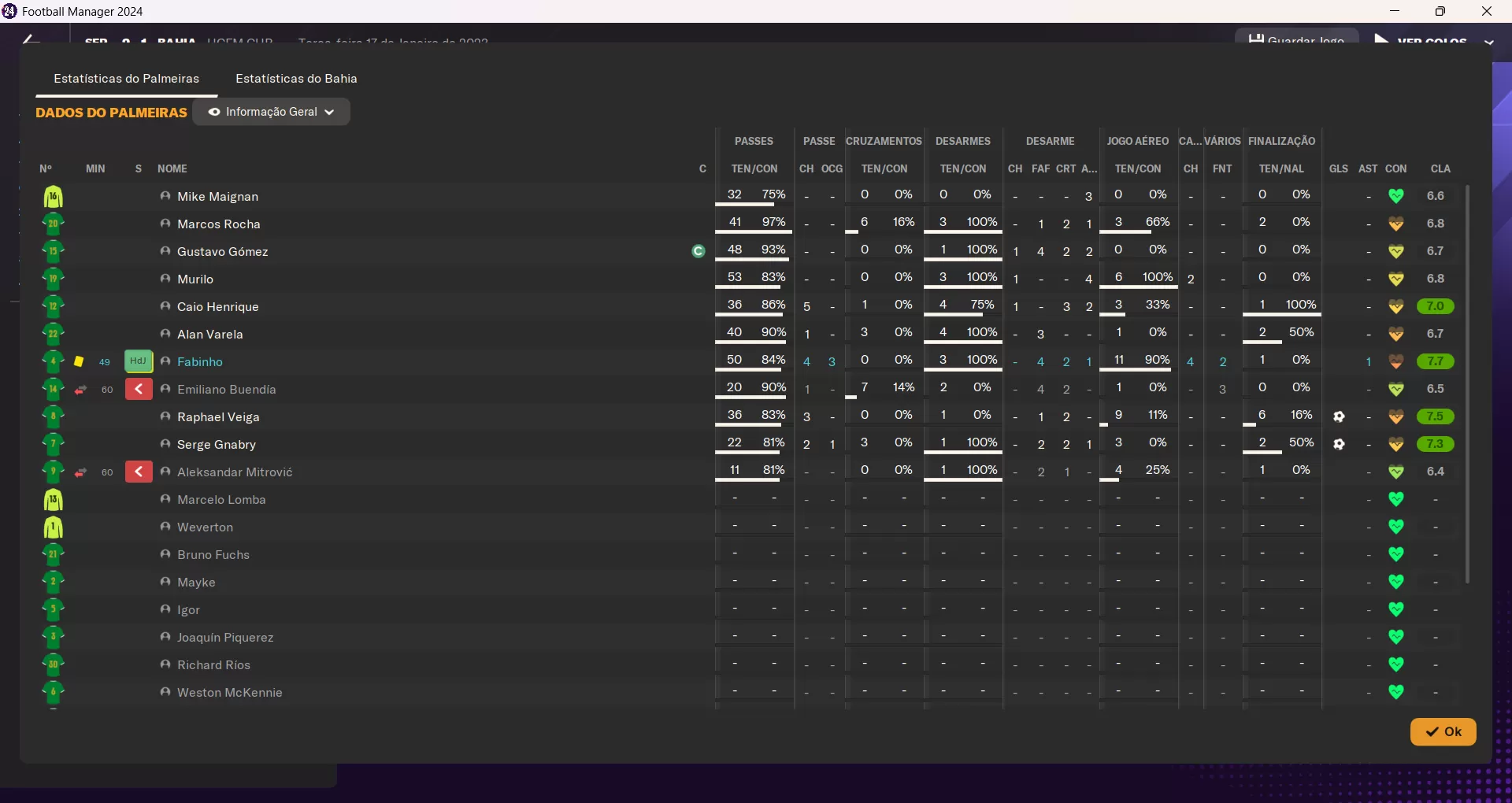
Task: Click Mike Maignan's goalkeeper shirt icon
Action: [53, 197]
